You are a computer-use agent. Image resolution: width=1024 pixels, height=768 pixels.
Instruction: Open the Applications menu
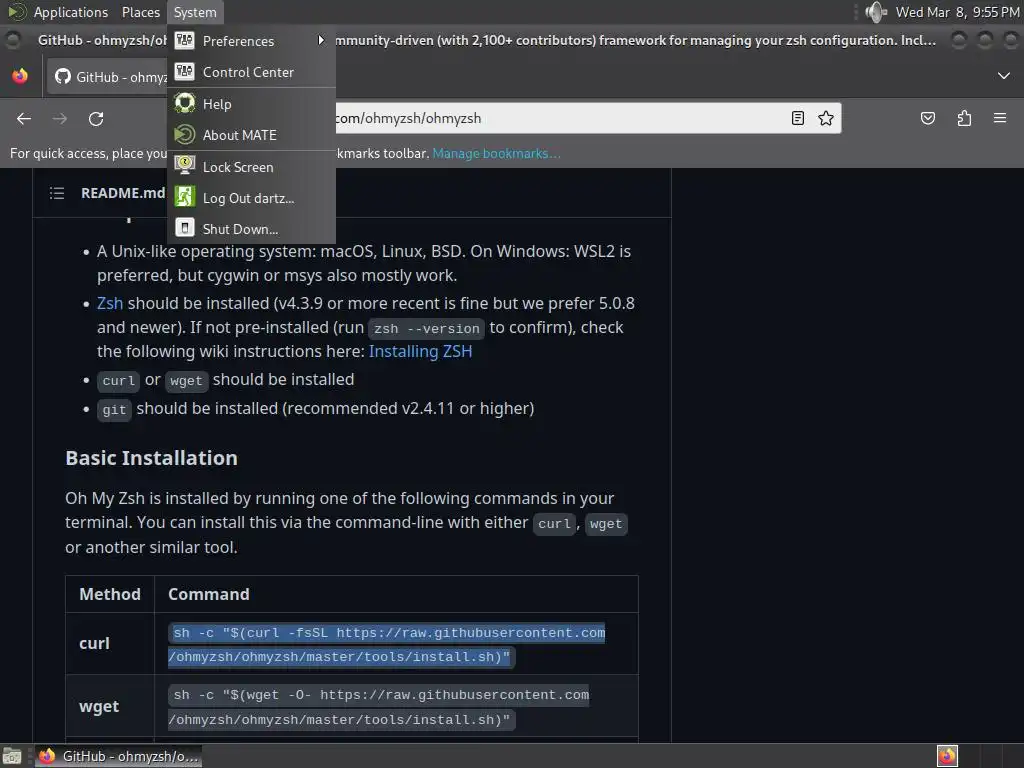[x=71, y=12]
